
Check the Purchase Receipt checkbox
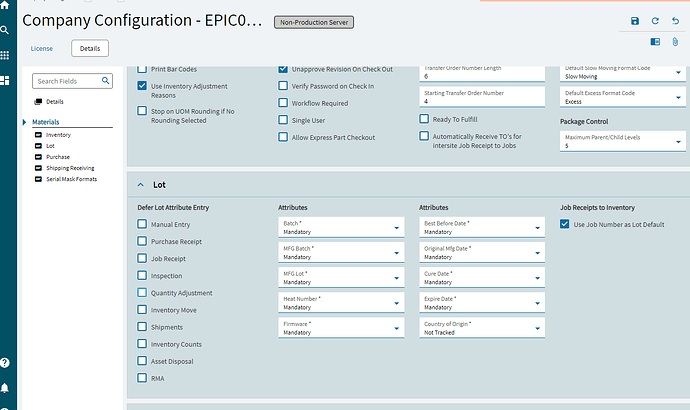pos(142,241)
